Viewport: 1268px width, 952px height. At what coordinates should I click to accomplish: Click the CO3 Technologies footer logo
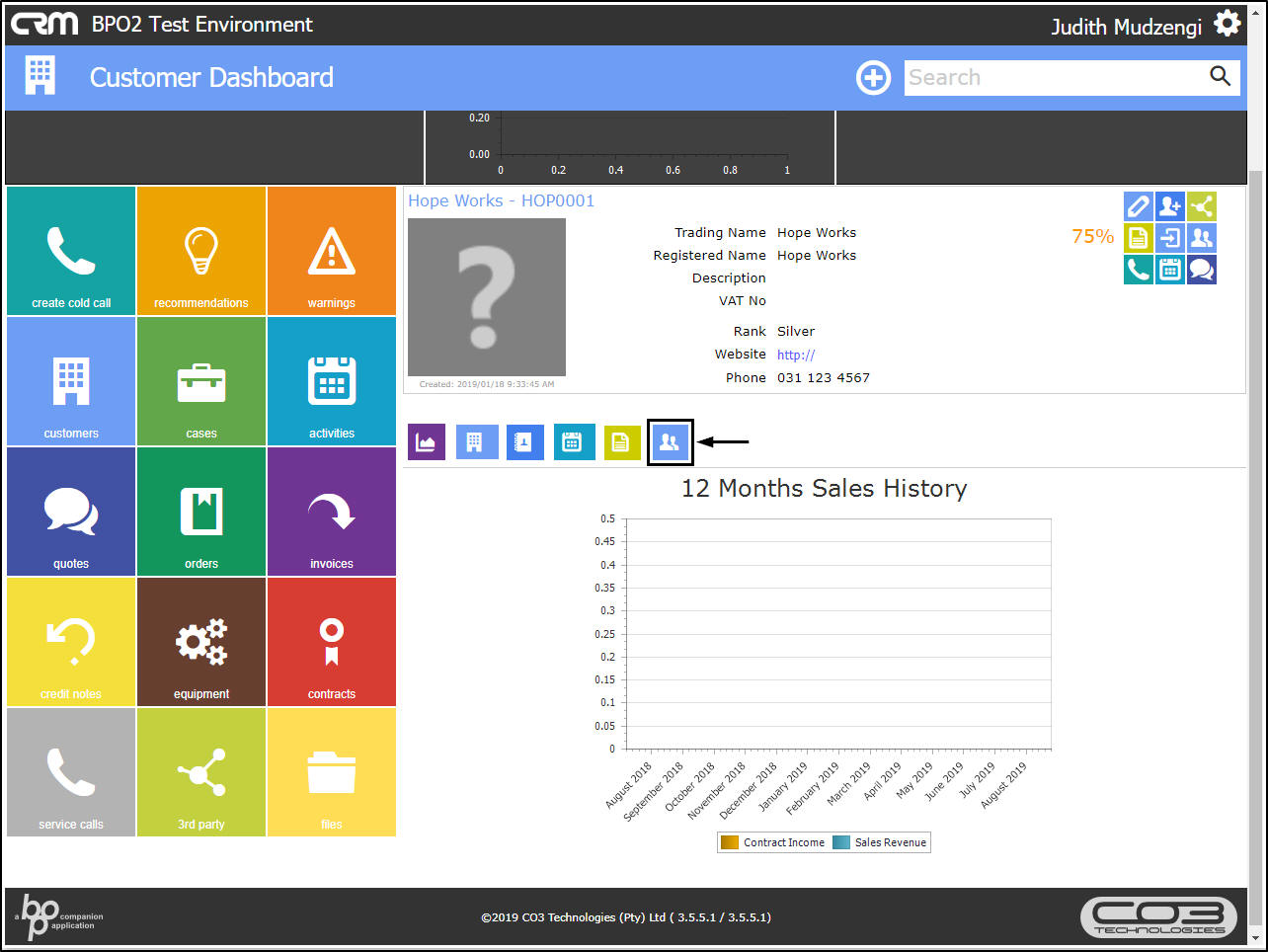point(1159,917)
